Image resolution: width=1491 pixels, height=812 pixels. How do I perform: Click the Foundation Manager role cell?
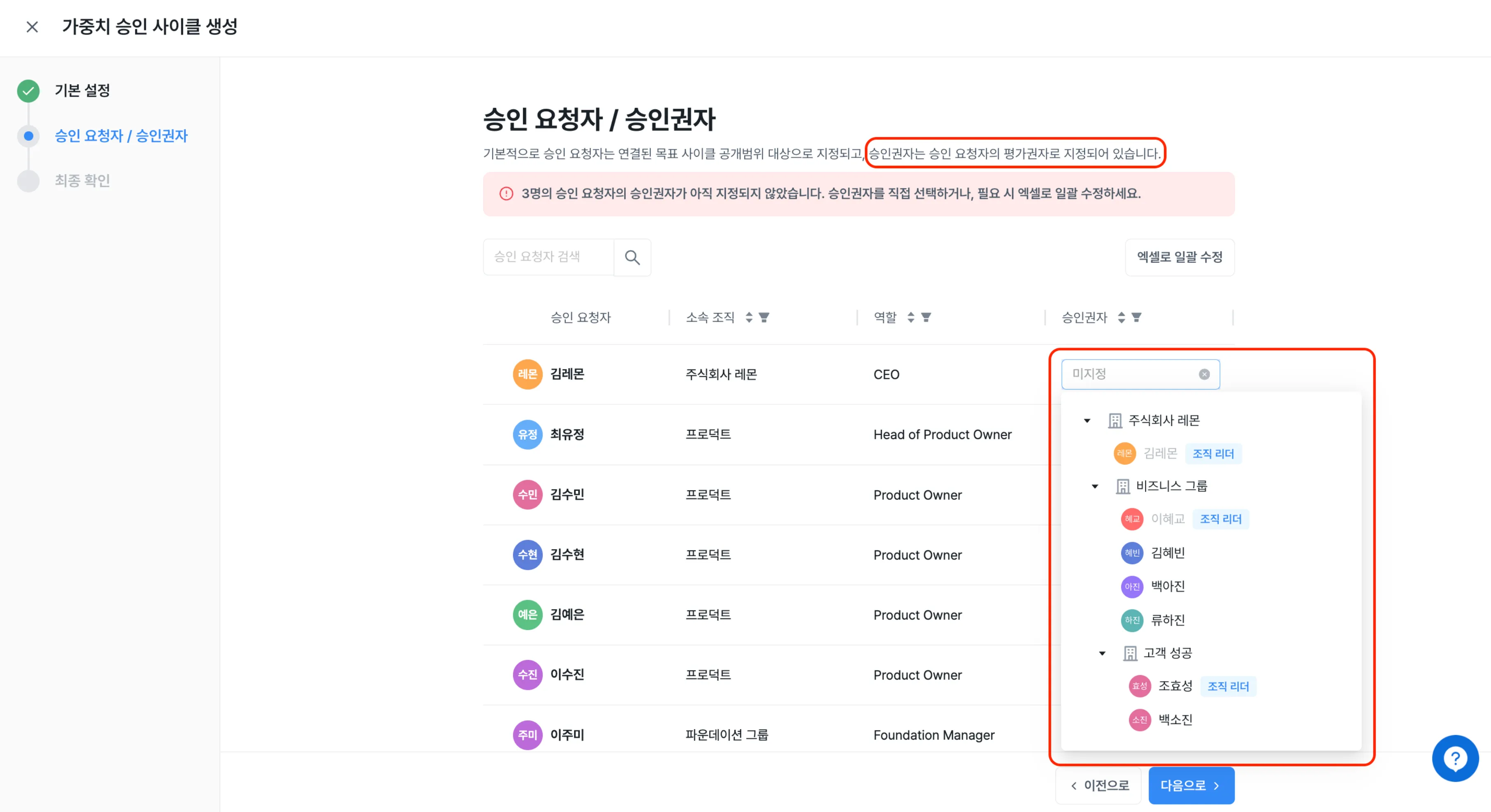(x=934, y=735)
